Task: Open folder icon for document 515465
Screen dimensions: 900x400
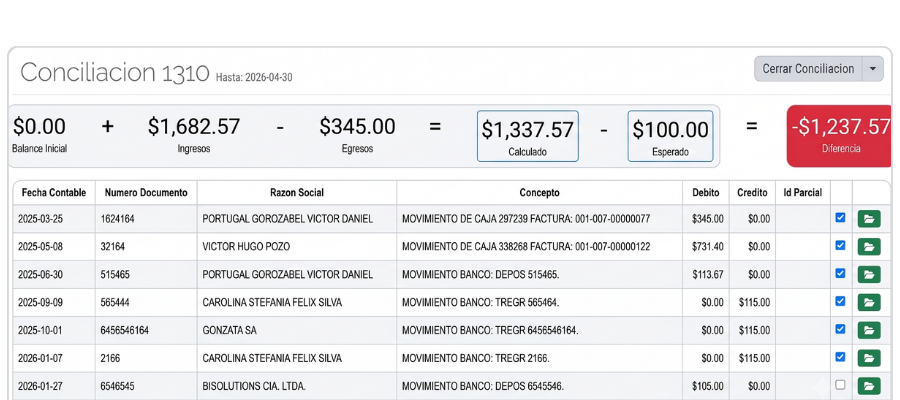Action: [868, 274]
